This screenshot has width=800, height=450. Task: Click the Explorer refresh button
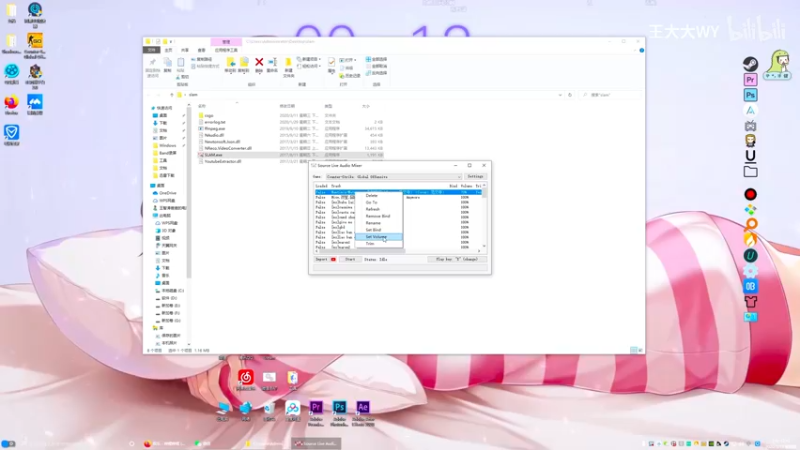coord(570,95)
